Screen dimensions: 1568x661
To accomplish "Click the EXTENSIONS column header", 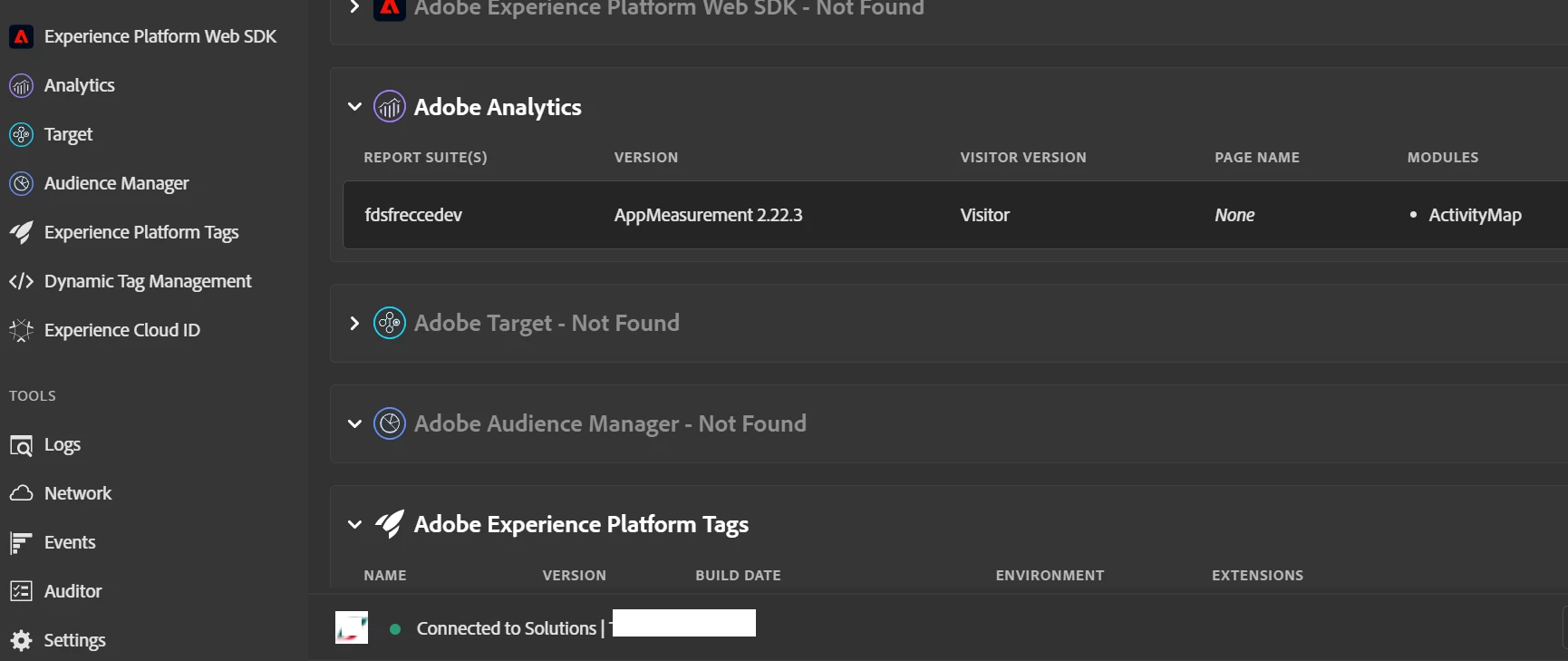I will pos(1257,576).
